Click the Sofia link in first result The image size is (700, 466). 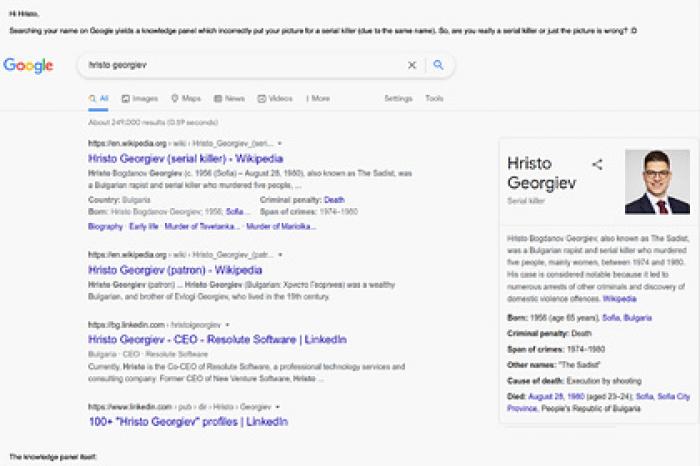235,212
